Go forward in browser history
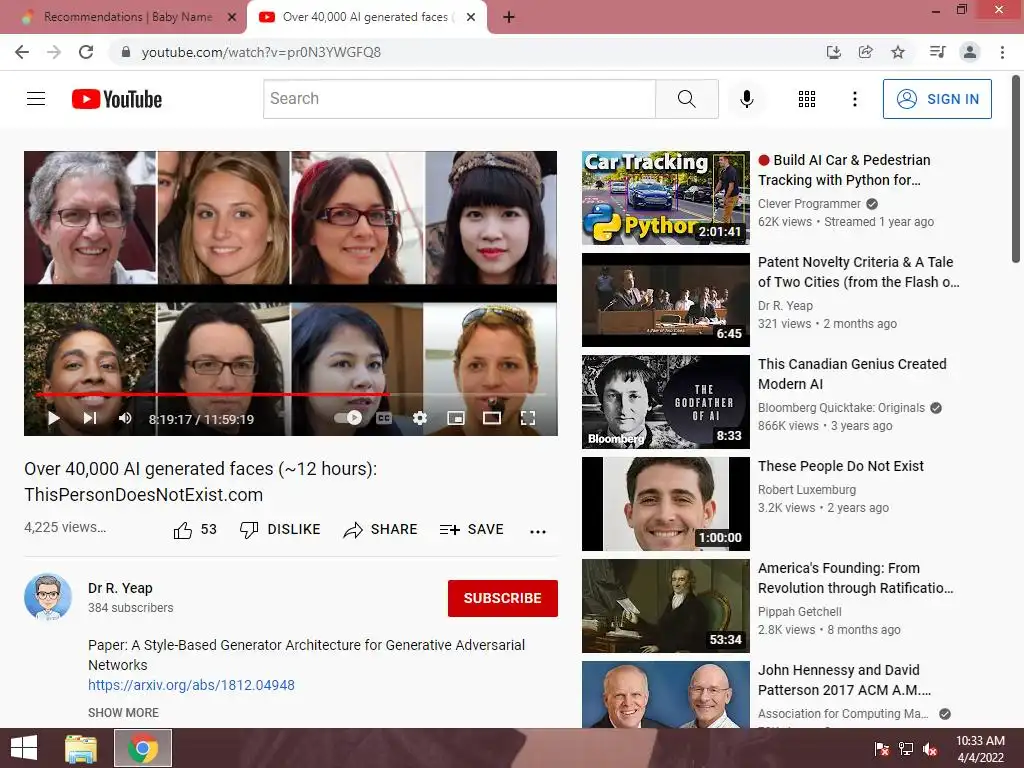 point(54,52)
